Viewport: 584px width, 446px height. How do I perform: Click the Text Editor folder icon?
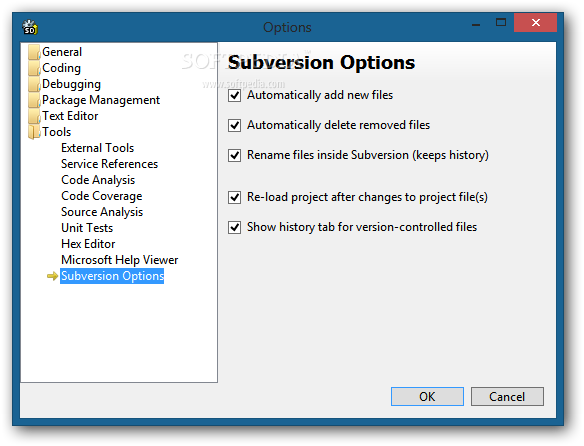(34, 116)
